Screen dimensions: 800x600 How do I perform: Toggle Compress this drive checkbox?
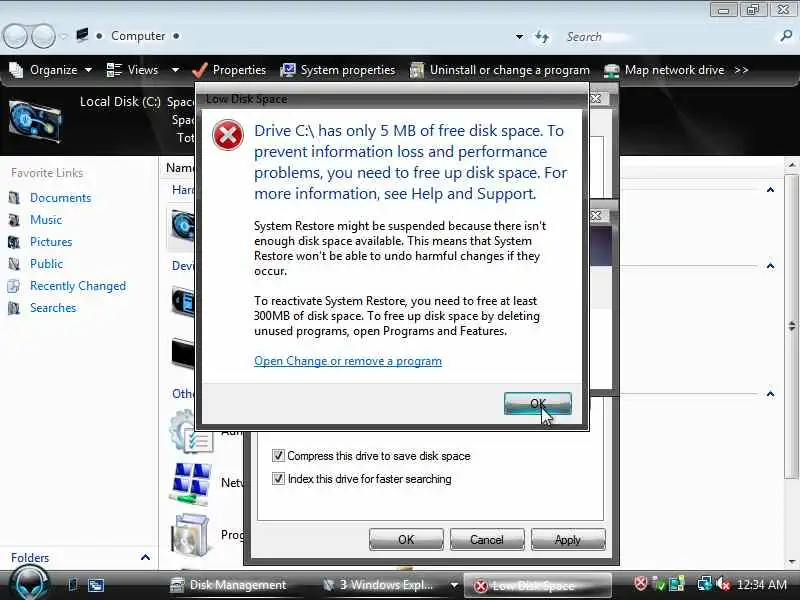click(x=278, y=455)
